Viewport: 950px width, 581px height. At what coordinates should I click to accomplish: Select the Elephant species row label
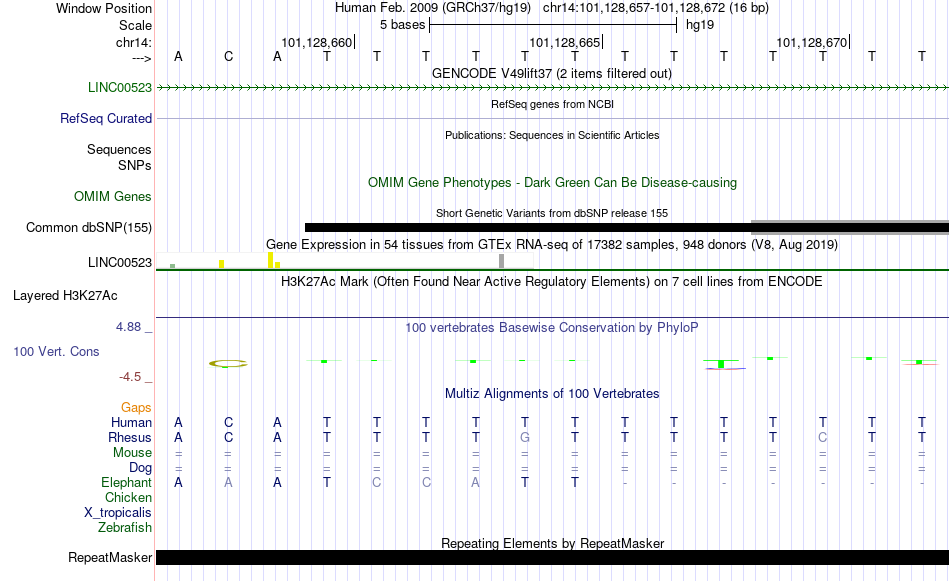pos(127,482)
